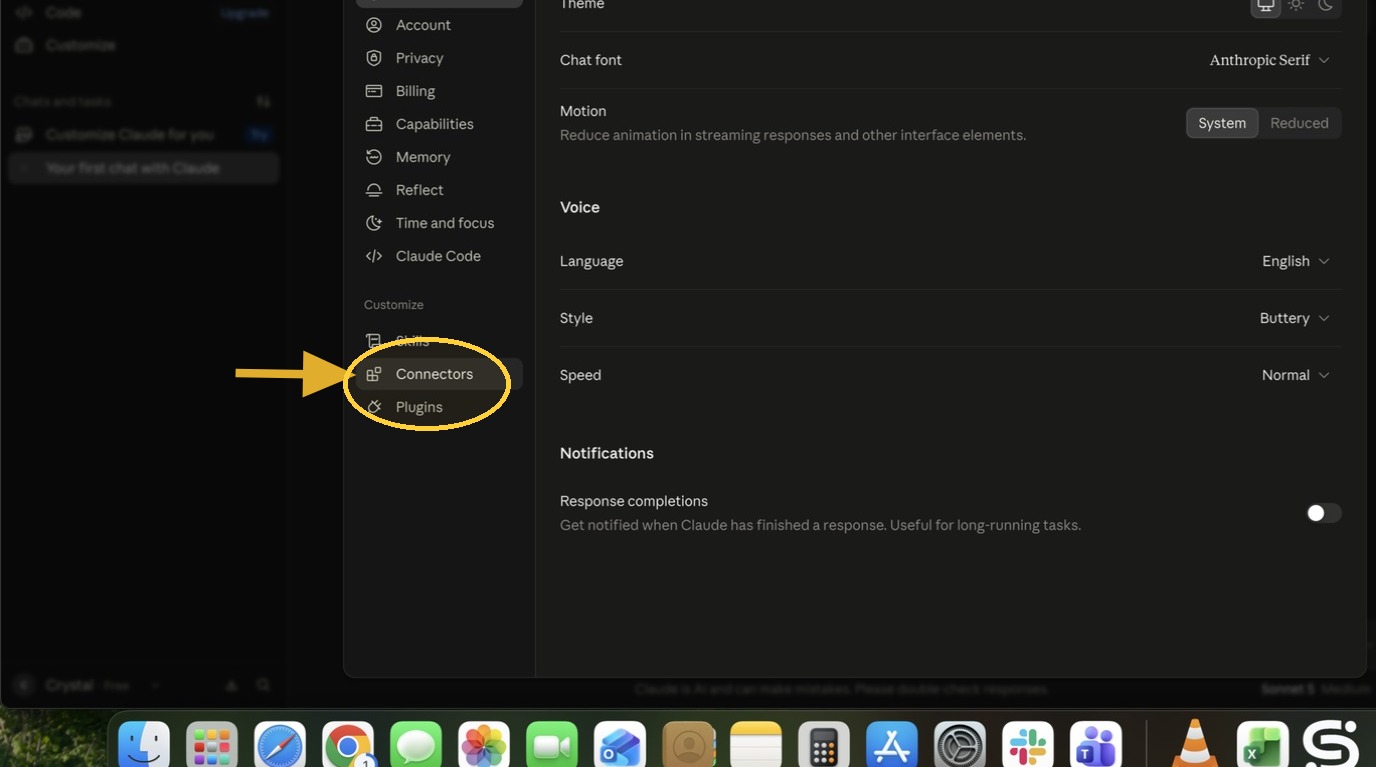Image resolution: width=1376 pixels, height=767 pixels.
Task: Open the voice Style dropdown showing Buttery
Action: point(1295,318)
